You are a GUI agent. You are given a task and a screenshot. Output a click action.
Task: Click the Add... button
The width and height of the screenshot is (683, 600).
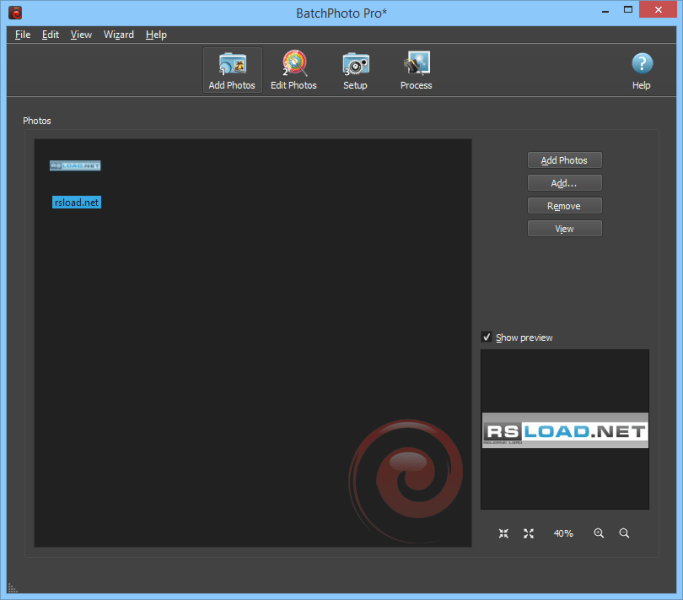click(x=565, y=183)
